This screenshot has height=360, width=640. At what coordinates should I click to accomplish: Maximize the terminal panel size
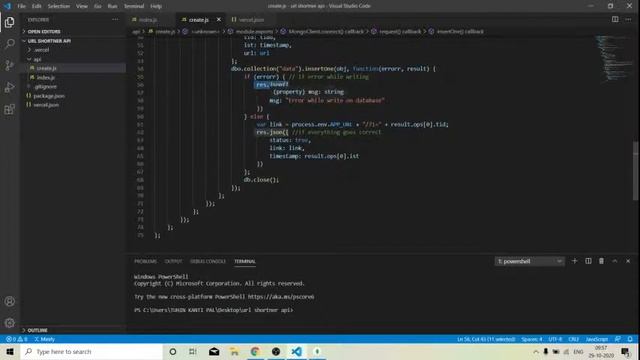[615, 261]
